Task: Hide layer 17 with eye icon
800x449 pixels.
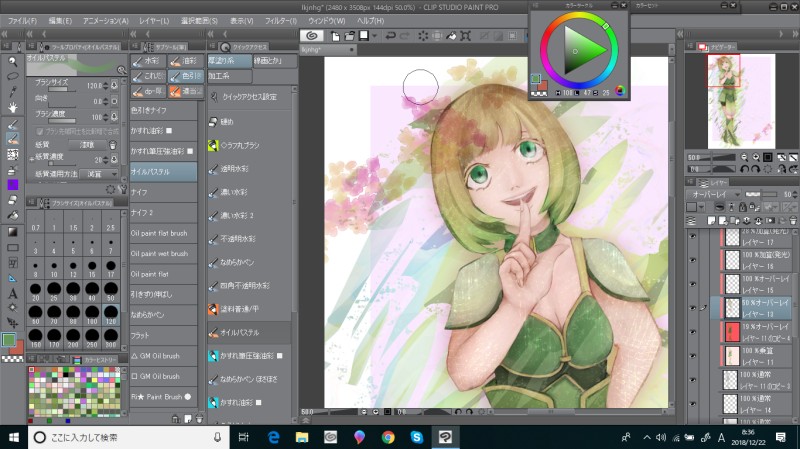Action: (692, 236)
